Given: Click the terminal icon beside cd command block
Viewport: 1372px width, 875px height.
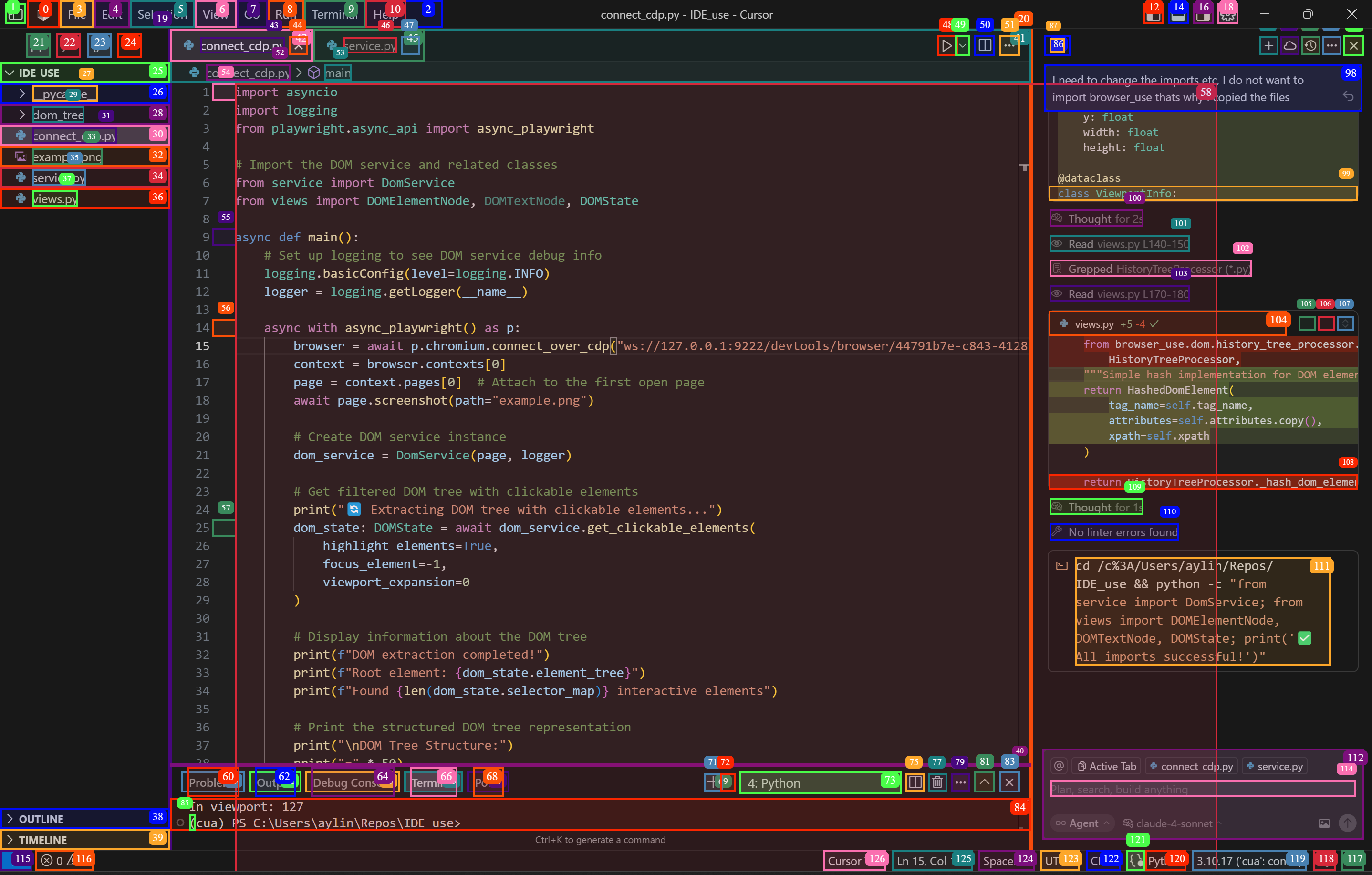Looking at the screenshot, I should click(1061, 566).
